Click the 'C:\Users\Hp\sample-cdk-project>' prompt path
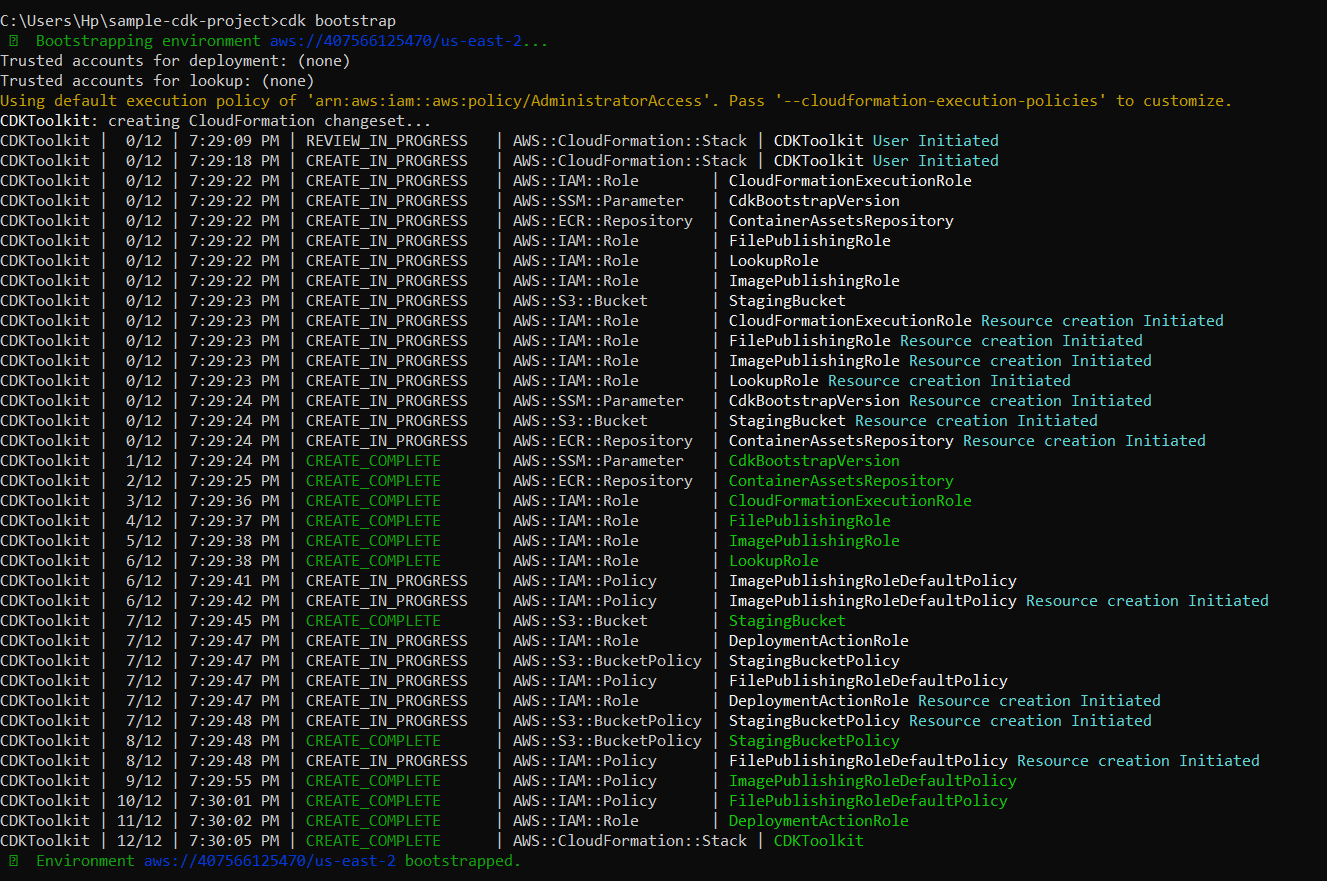The width and height of the screenshot is (1327, 881). (140, 20)
